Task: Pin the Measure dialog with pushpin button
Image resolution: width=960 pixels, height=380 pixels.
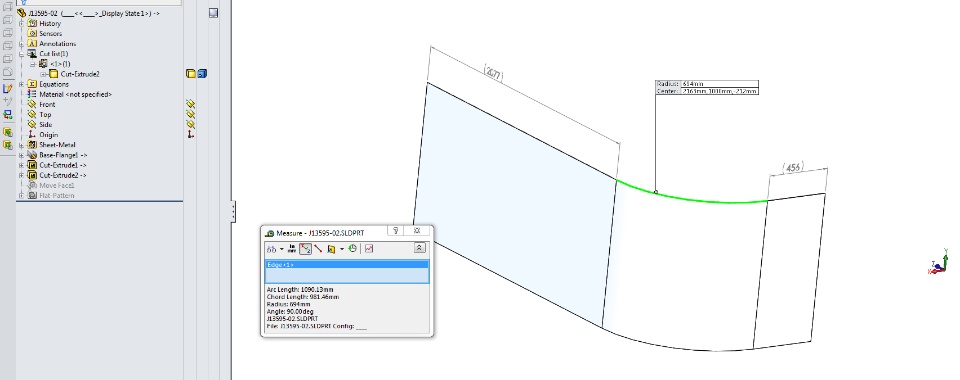Action: [x=396, y=231]
